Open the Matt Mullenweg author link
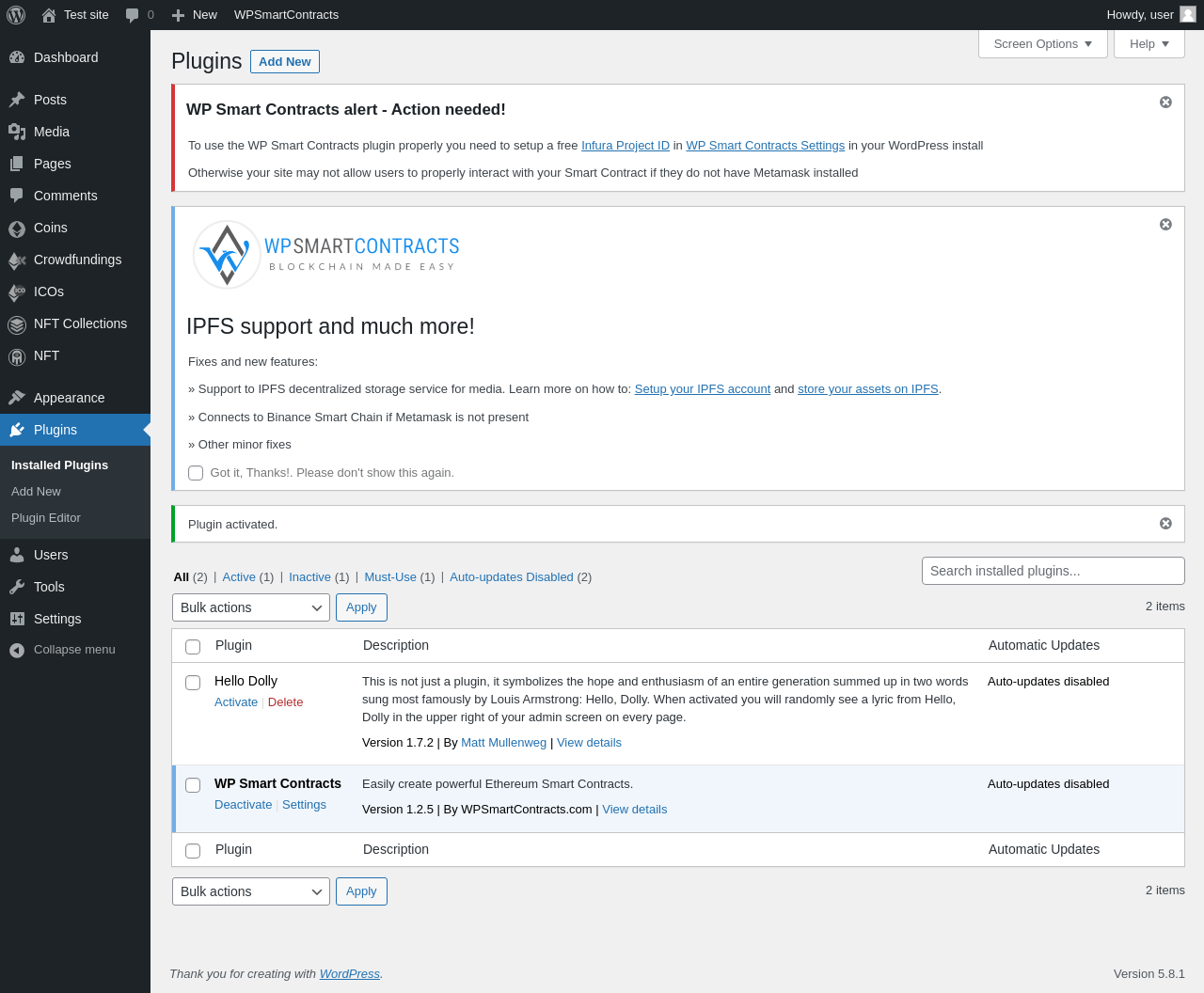This screenshot has height=993, width=1204. 503,743
